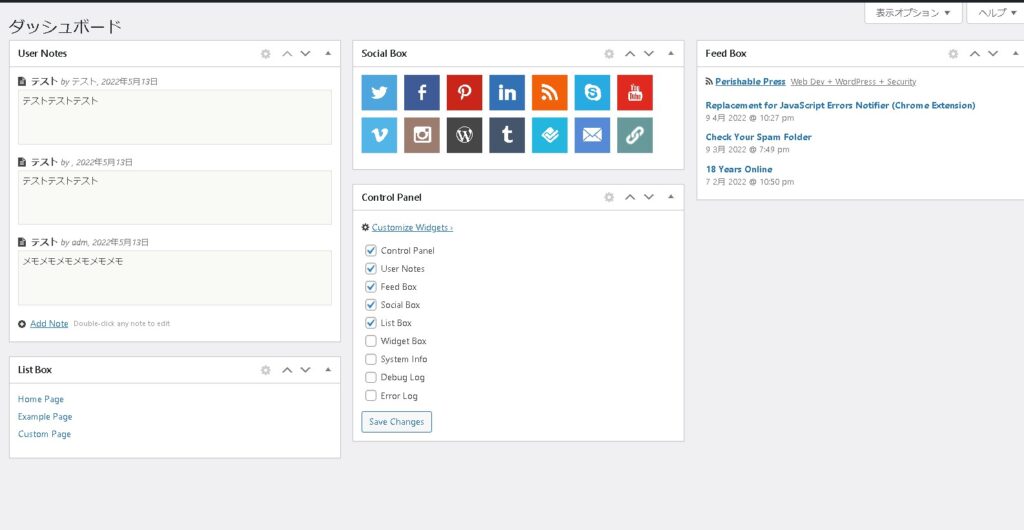The image size is (1024, 530).
Task: Check the Debug Log checkbox
Action: [371, 377]
